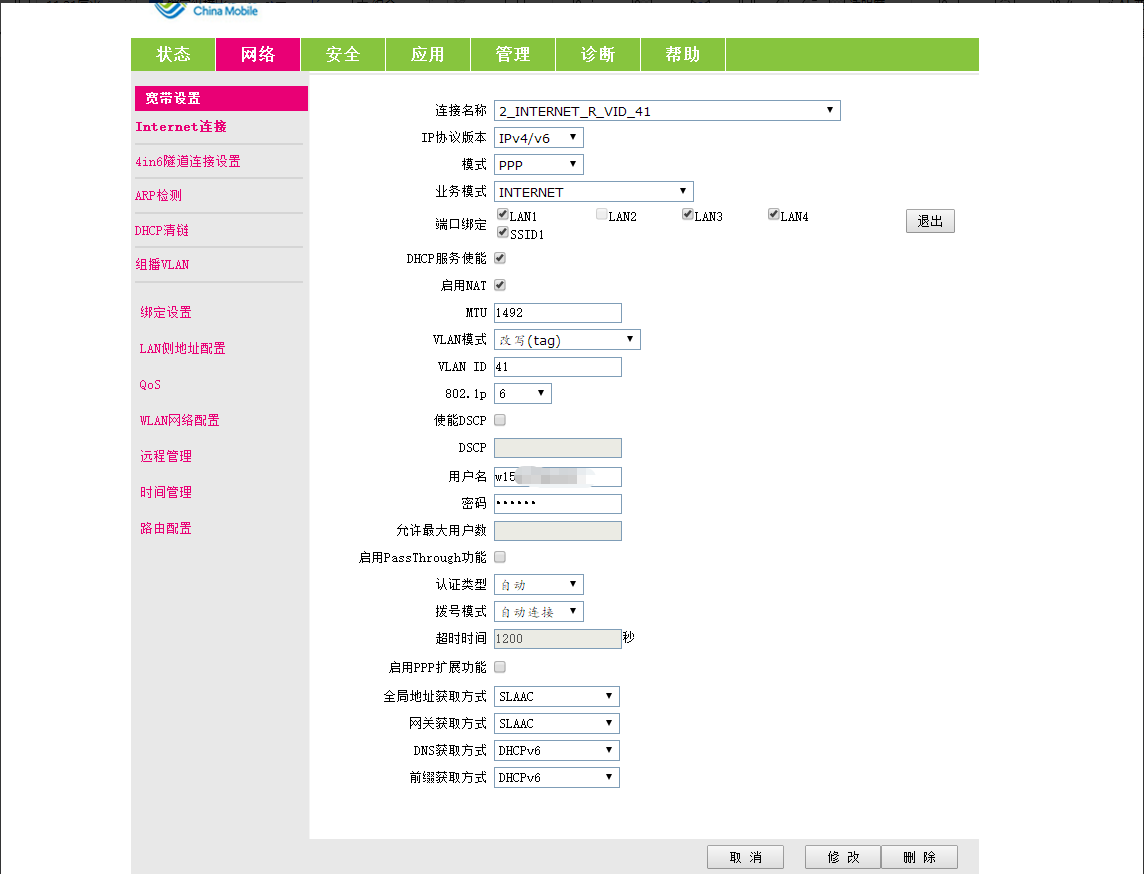Disable DHCP服务使能 checkbox
Viewport: 1144px width, 874px height.
[x=500, y=258]
